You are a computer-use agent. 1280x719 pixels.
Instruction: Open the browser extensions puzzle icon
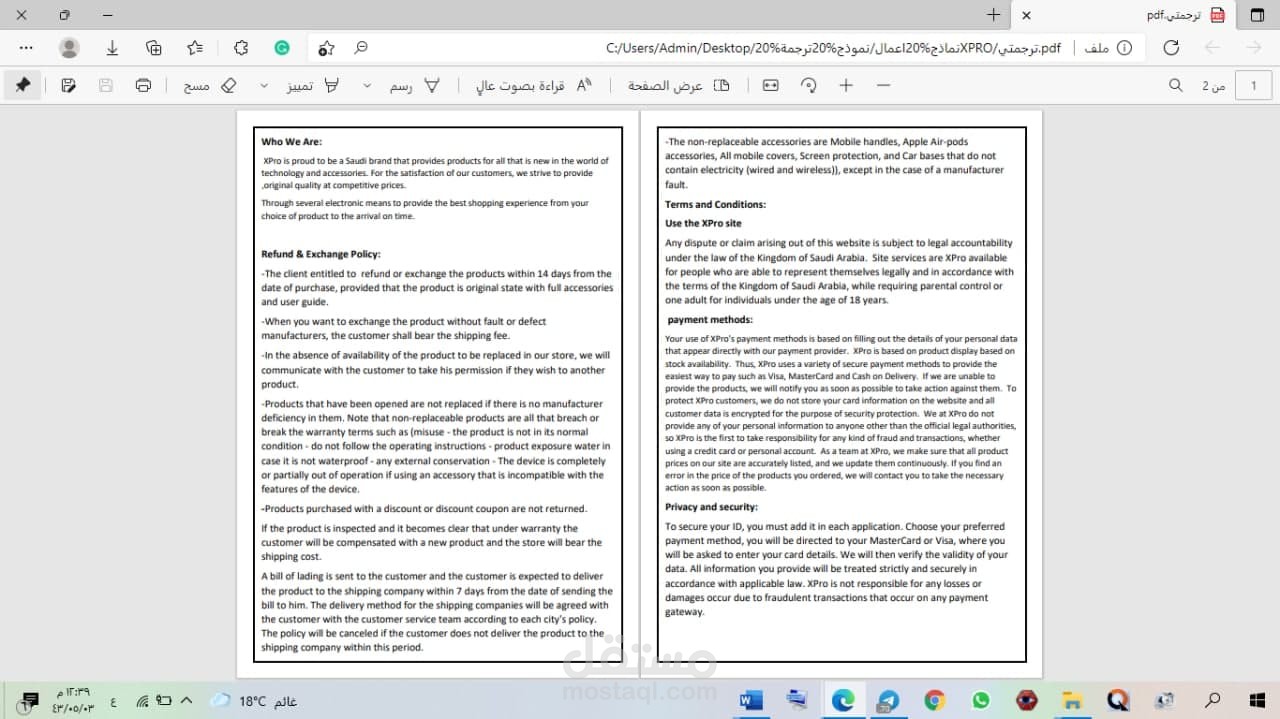241,48
